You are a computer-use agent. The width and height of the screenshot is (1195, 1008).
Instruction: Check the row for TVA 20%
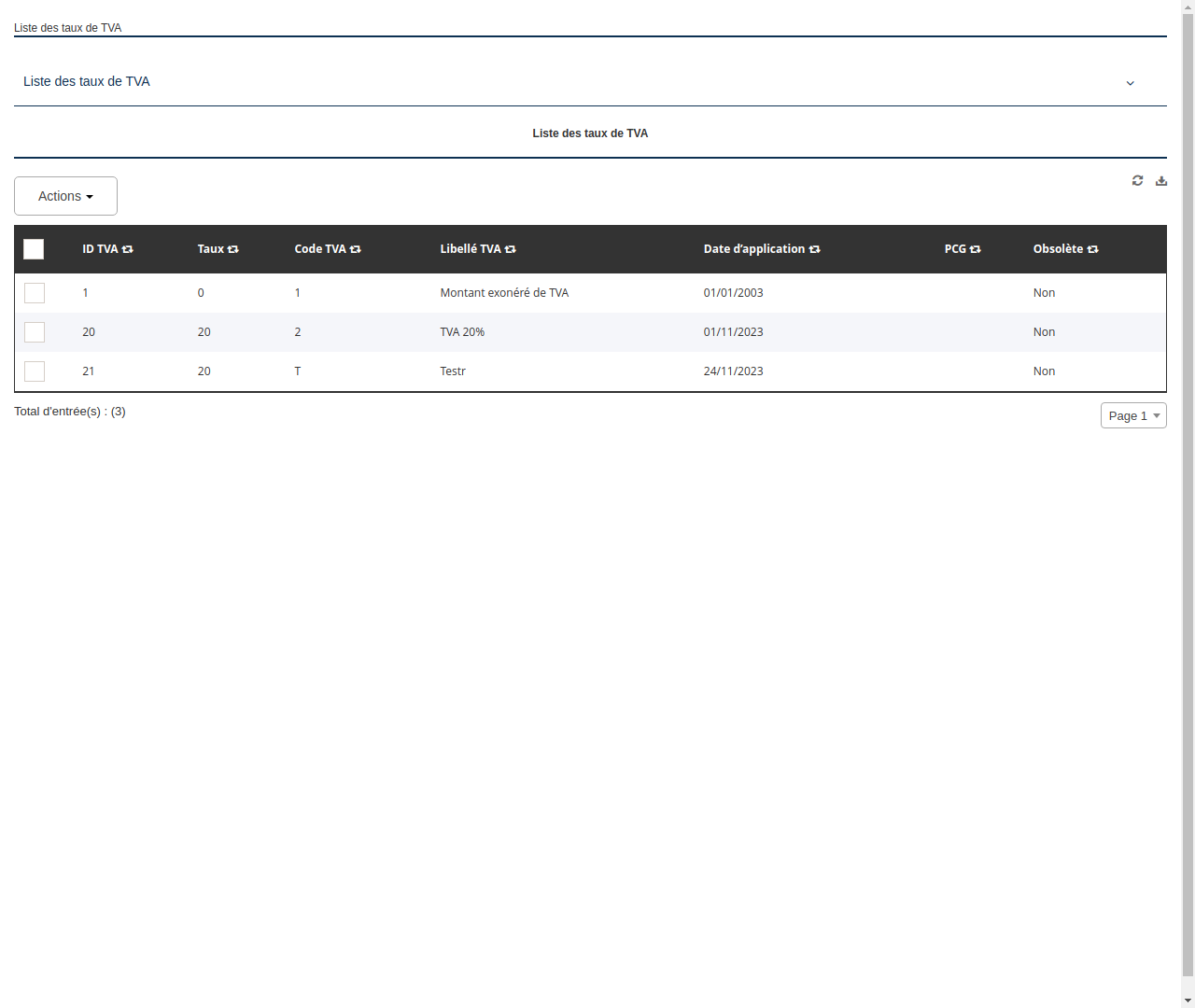(35, 331)
